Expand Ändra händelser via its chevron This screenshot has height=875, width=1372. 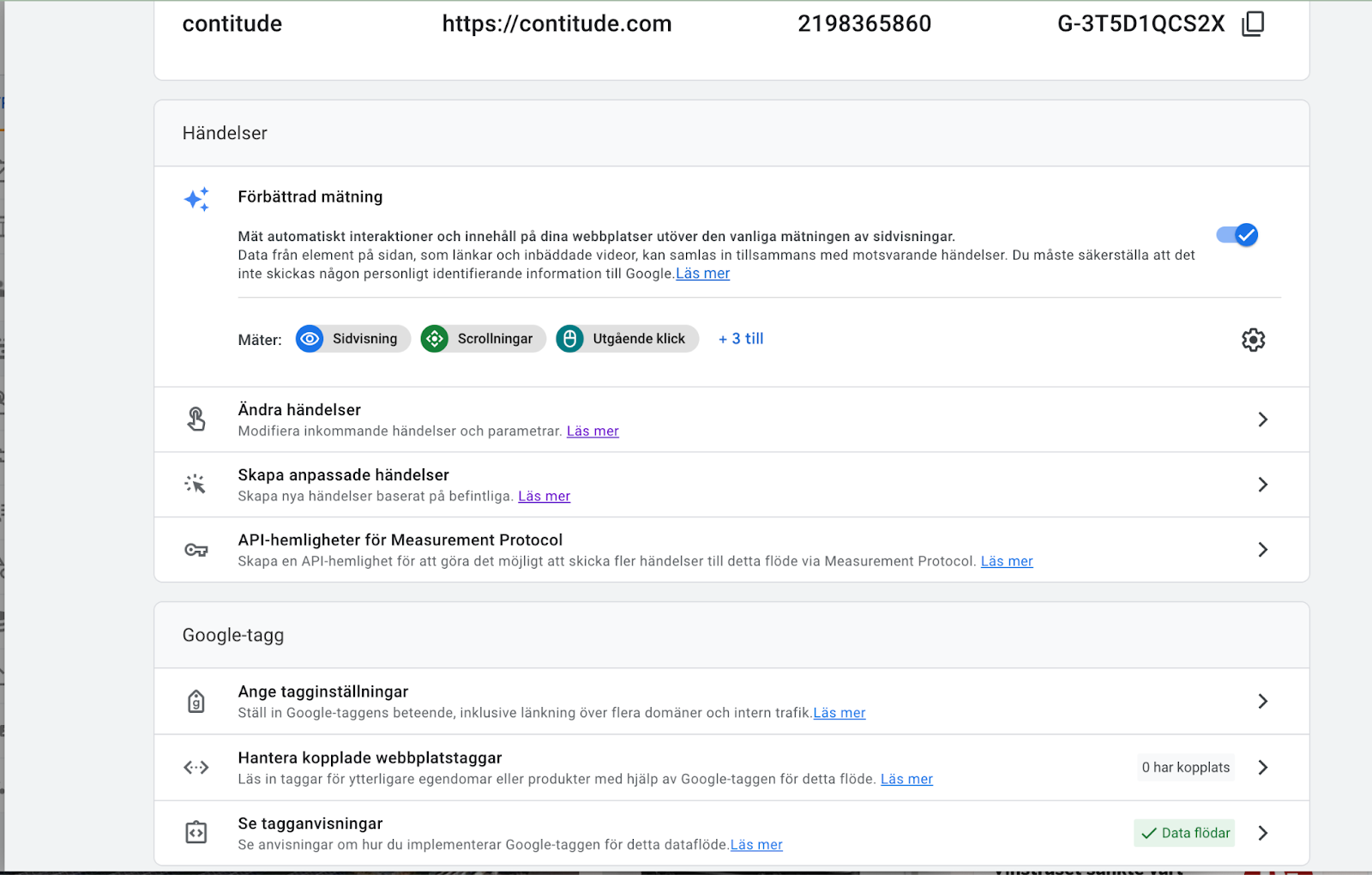[1262, 419]
